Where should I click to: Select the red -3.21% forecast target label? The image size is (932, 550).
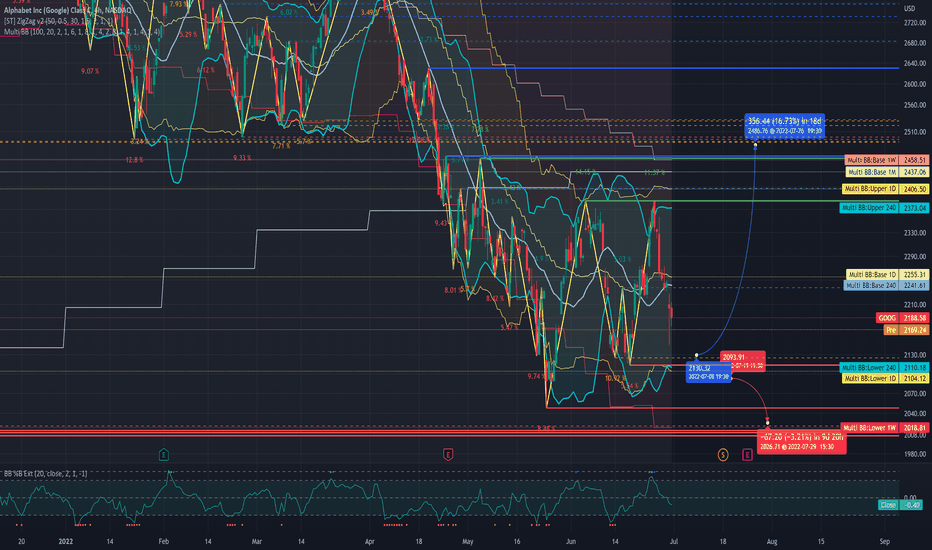802,441
